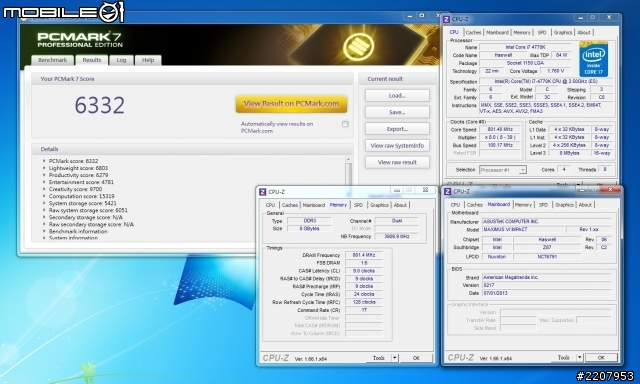Open the PCMark Log tab

click(x=121, y=60)
